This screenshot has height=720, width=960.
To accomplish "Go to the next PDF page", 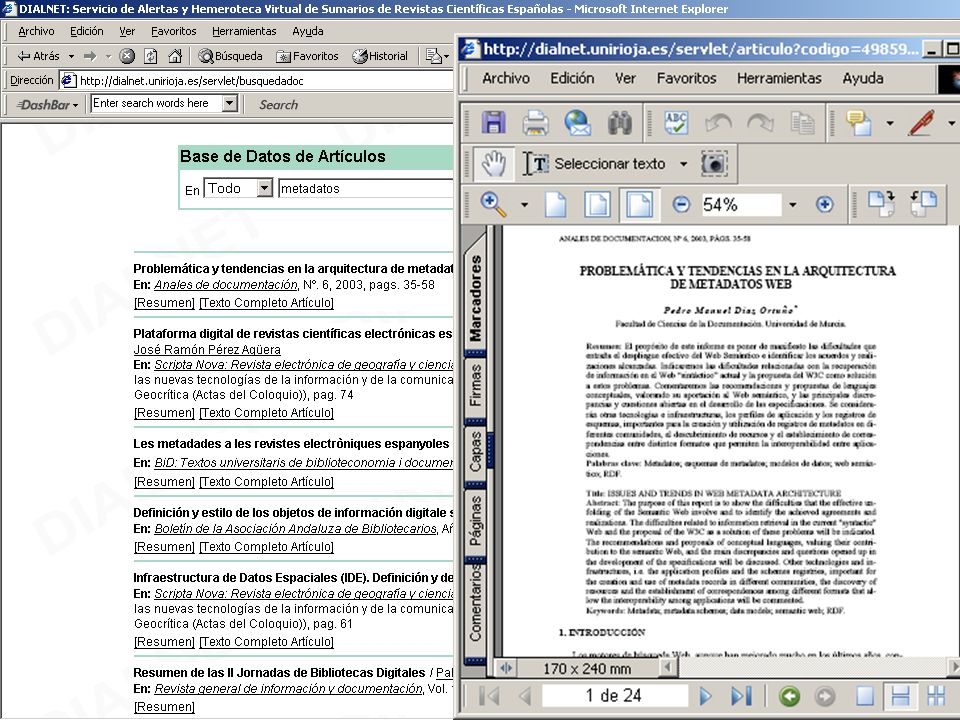I will pyautogui.click(x=705, y=696).
